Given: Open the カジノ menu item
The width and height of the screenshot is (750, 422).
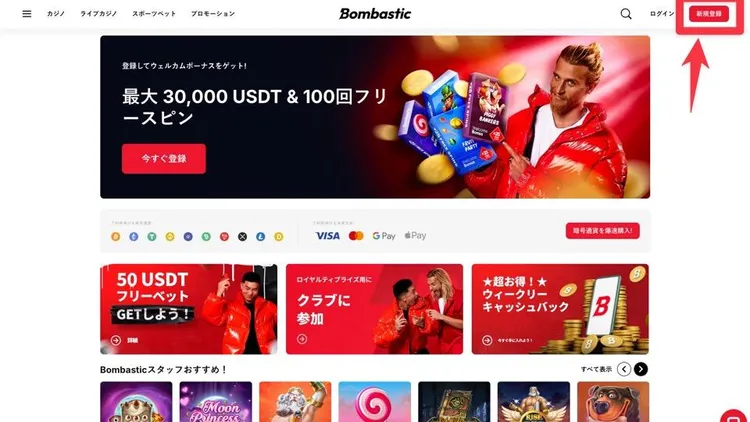Looking at the screenshot, I should [55, 14].
